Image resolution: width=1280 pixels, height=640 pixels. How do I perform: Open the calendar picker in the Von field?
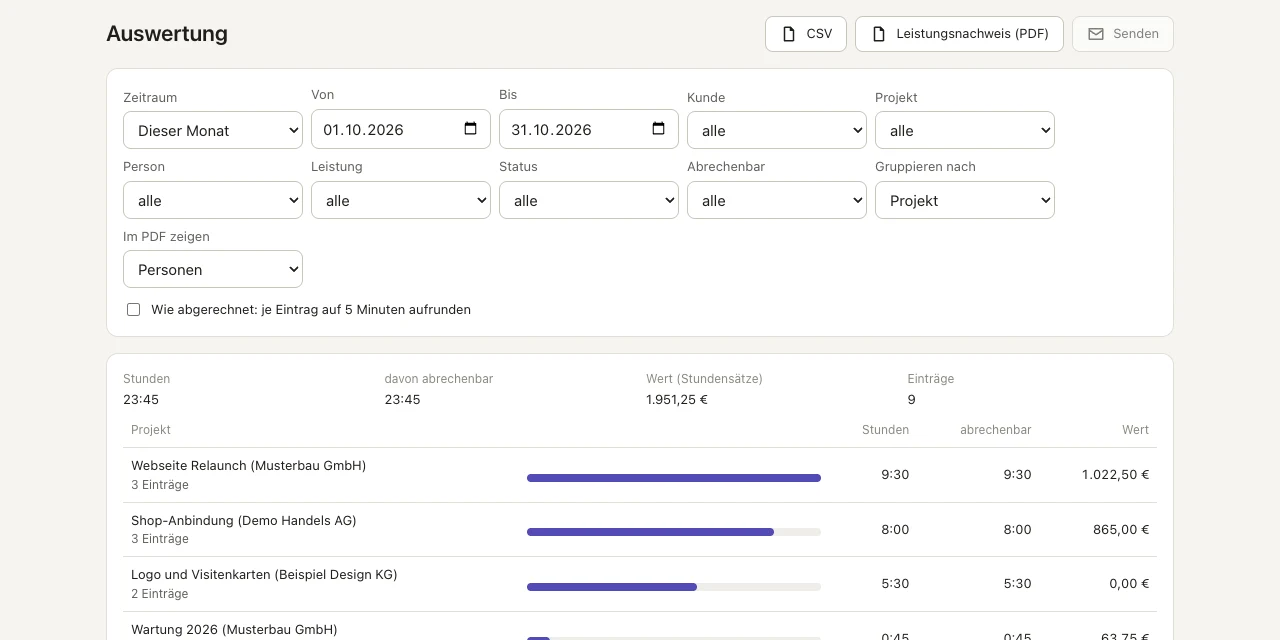pos(471,129)
